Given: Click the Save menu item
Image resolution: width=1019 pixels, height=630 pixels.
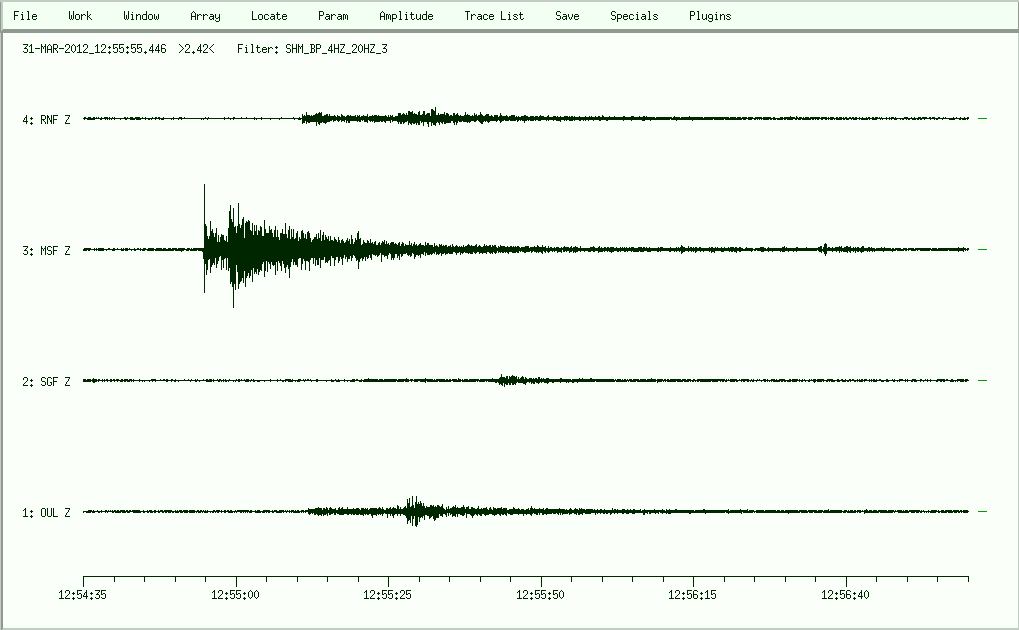Looking at the screenshot, I should [x=567, y=16].
